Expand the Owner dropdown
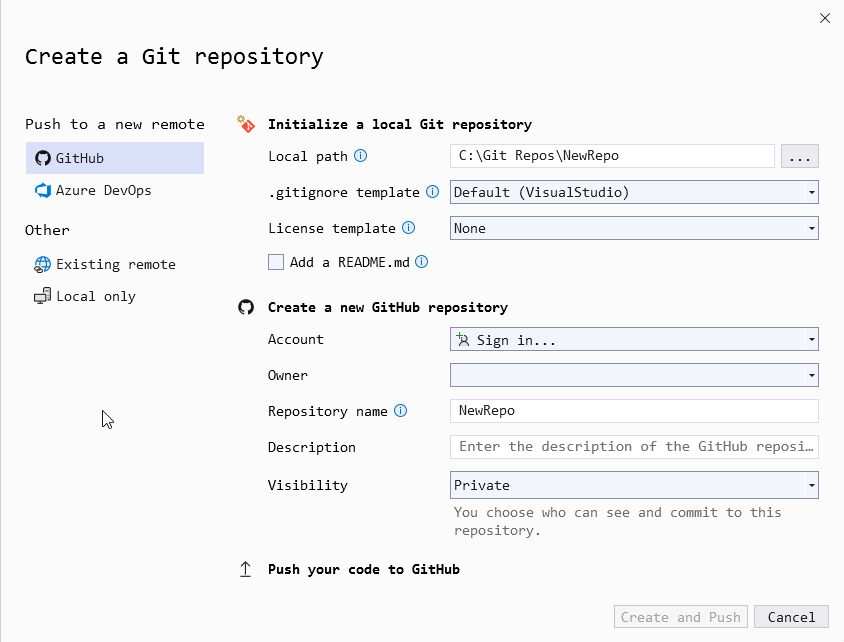 634,376
